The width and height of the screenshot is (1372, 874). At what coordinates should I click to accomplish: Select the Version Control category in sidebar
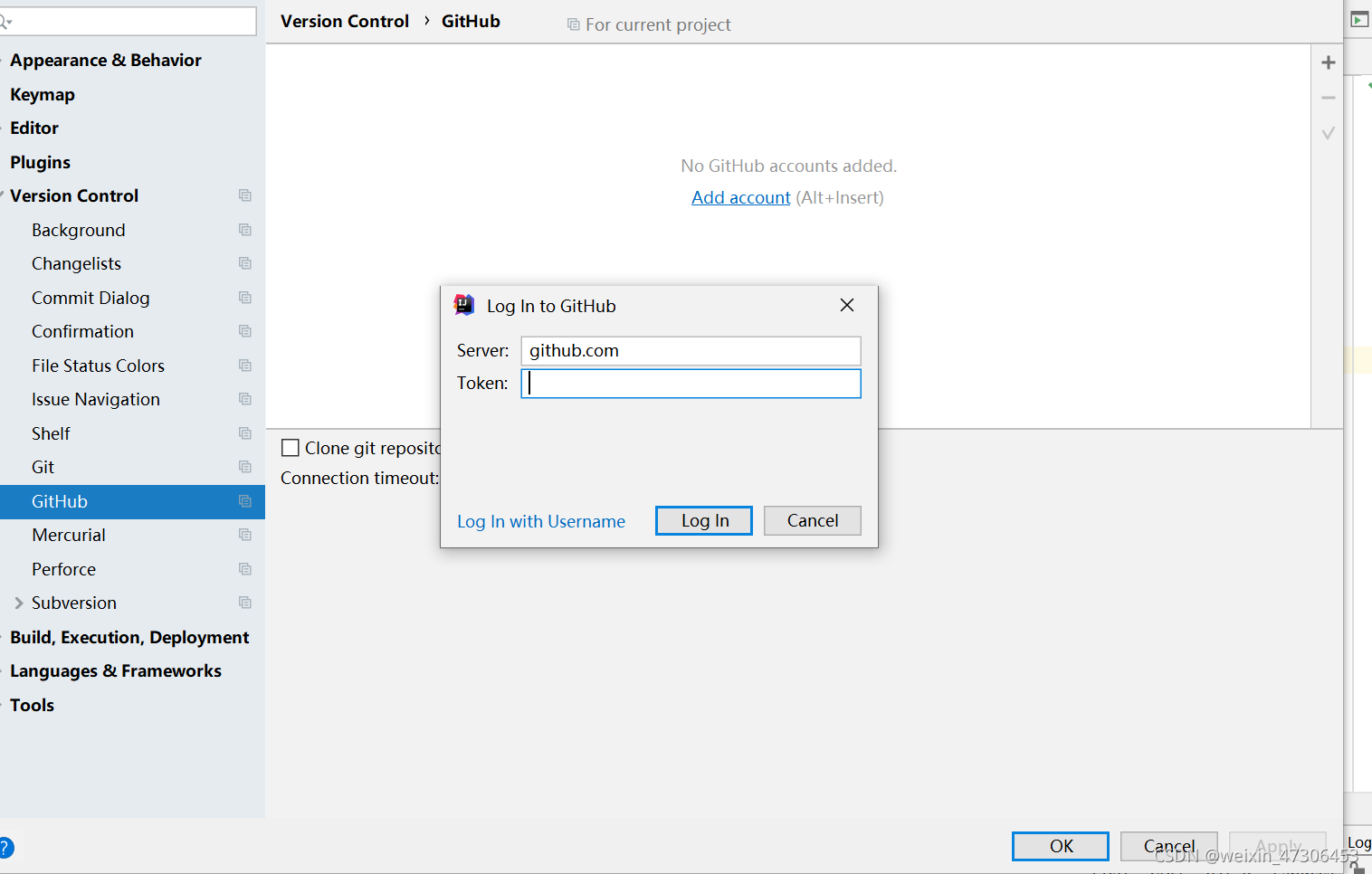74,195
